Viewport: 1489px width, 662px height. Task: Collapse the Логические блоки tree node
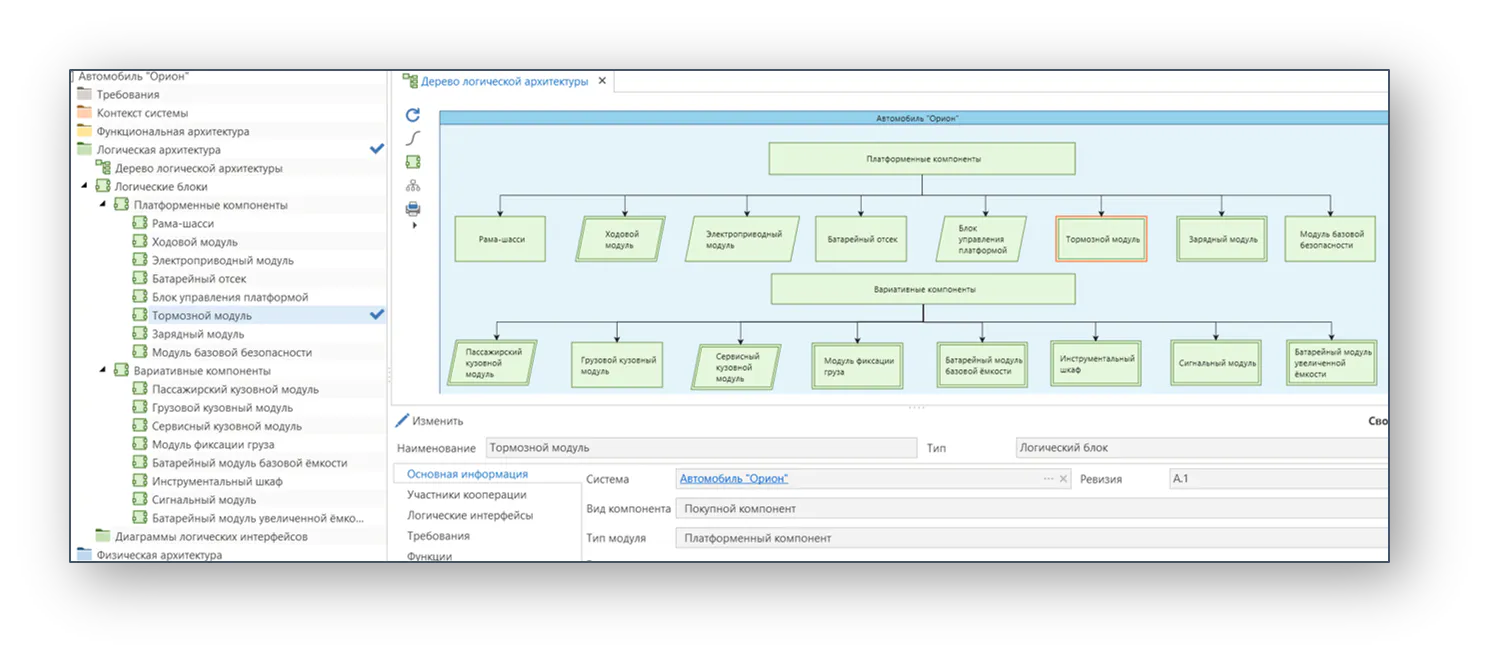point(84,187)
